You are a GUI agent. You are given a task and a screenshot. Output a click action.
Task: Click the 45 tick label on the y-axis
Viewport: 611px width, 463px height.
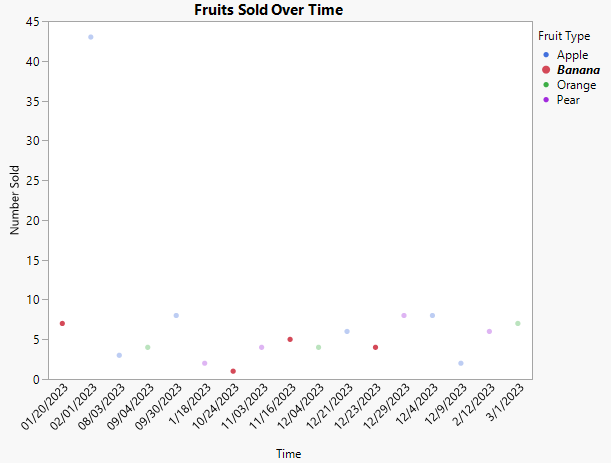point(34,22)
